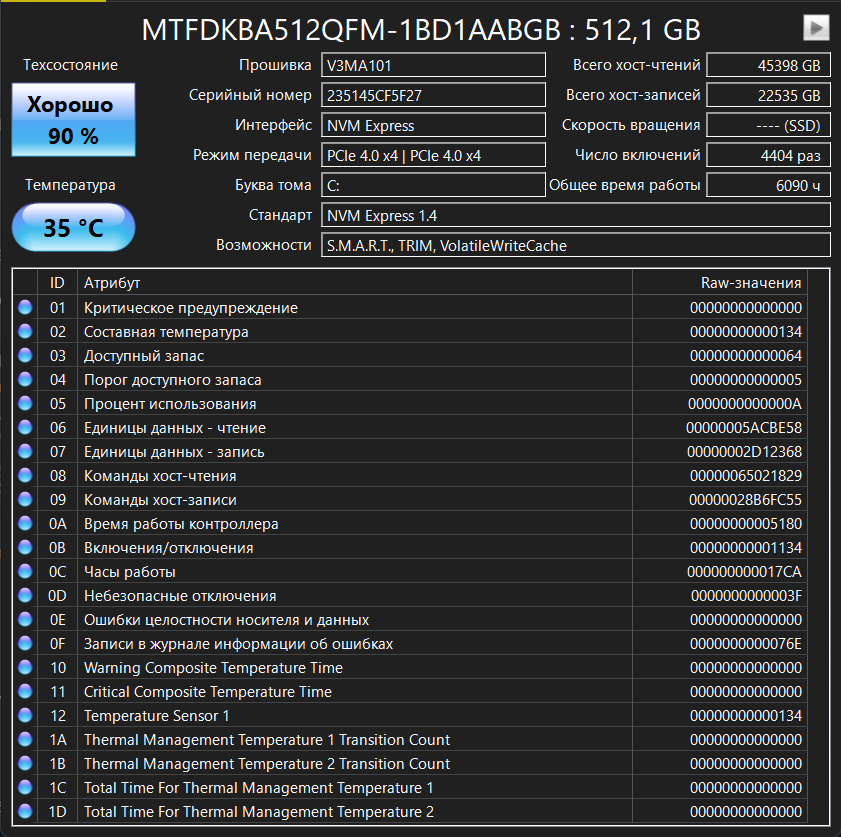Click the status orb next to Доступный запас

(x=25, y=356)
